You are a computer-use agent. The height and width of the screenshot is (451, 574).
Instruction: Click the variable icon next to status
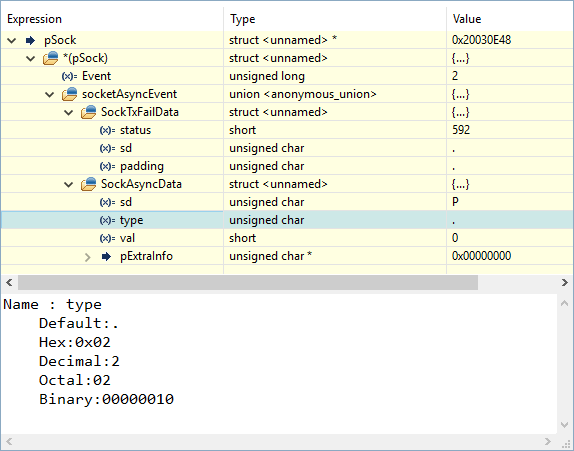[x=107, y=130]
